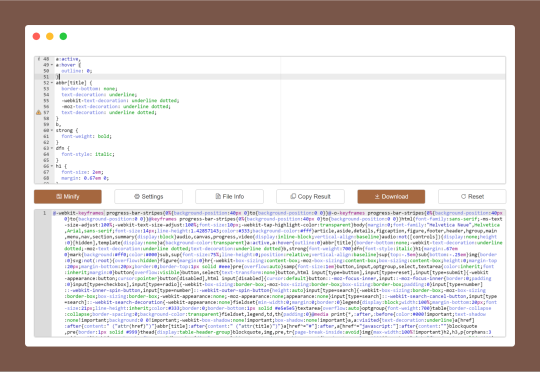540x372 pixels.
Task: Click the warning icon on line 57
Action: [39, 113]
